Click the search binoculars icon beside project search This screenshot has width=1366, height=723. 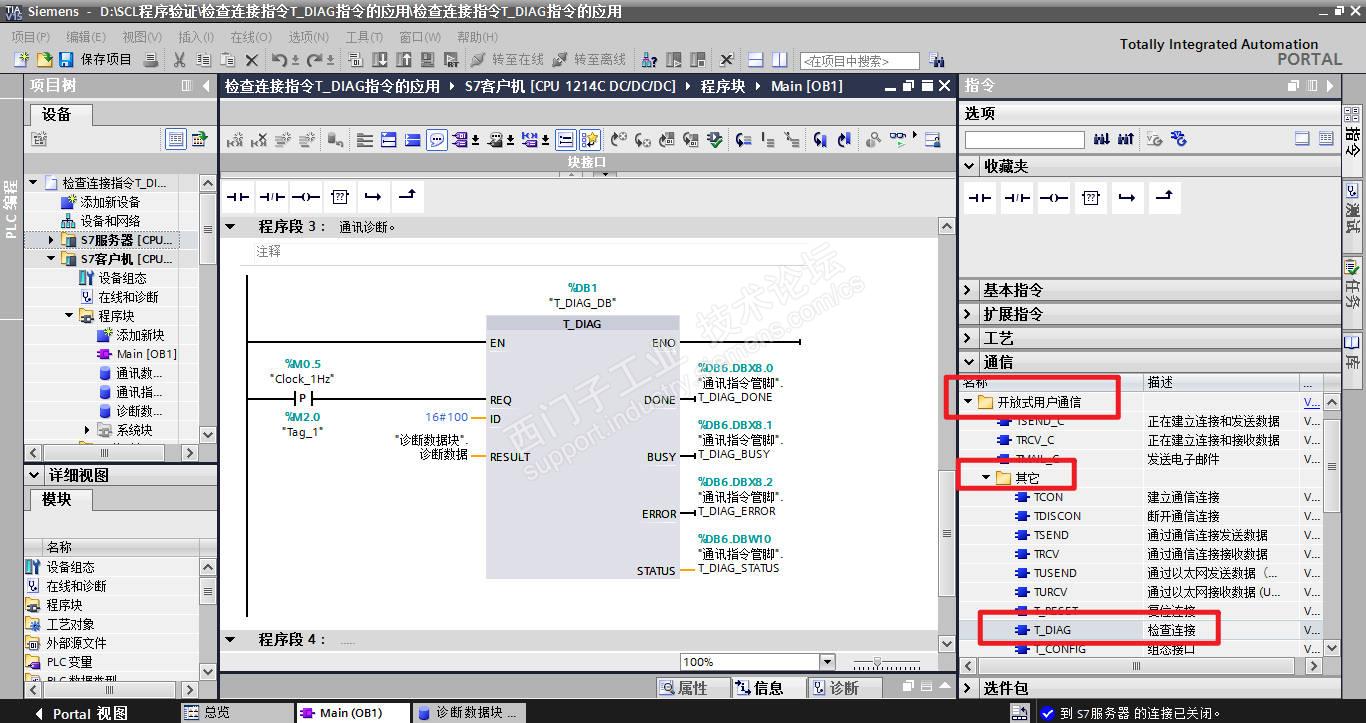tap(936, 60)
